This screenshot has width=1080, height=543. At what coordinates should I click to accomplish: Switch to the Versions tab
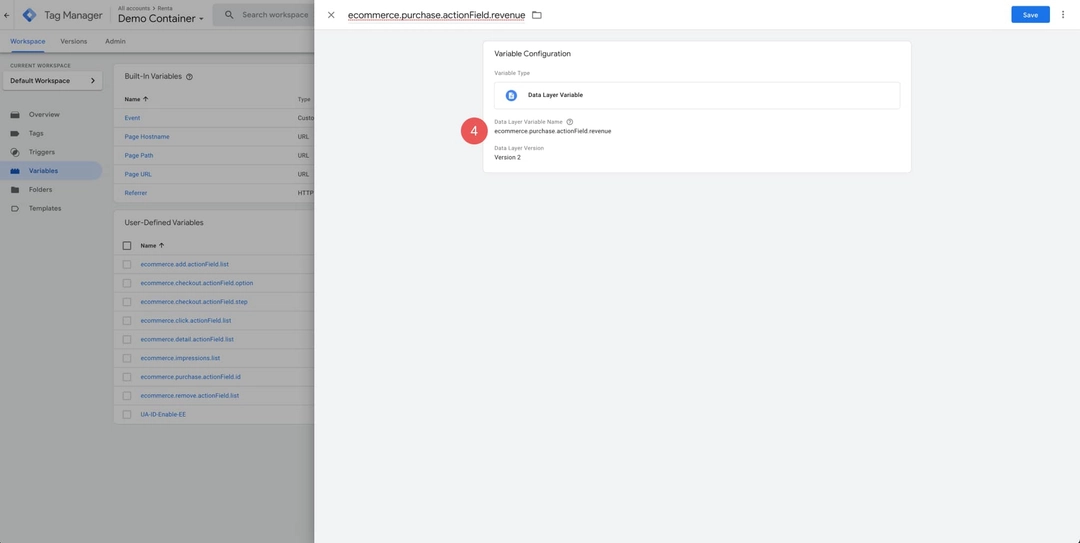[74, 41]
